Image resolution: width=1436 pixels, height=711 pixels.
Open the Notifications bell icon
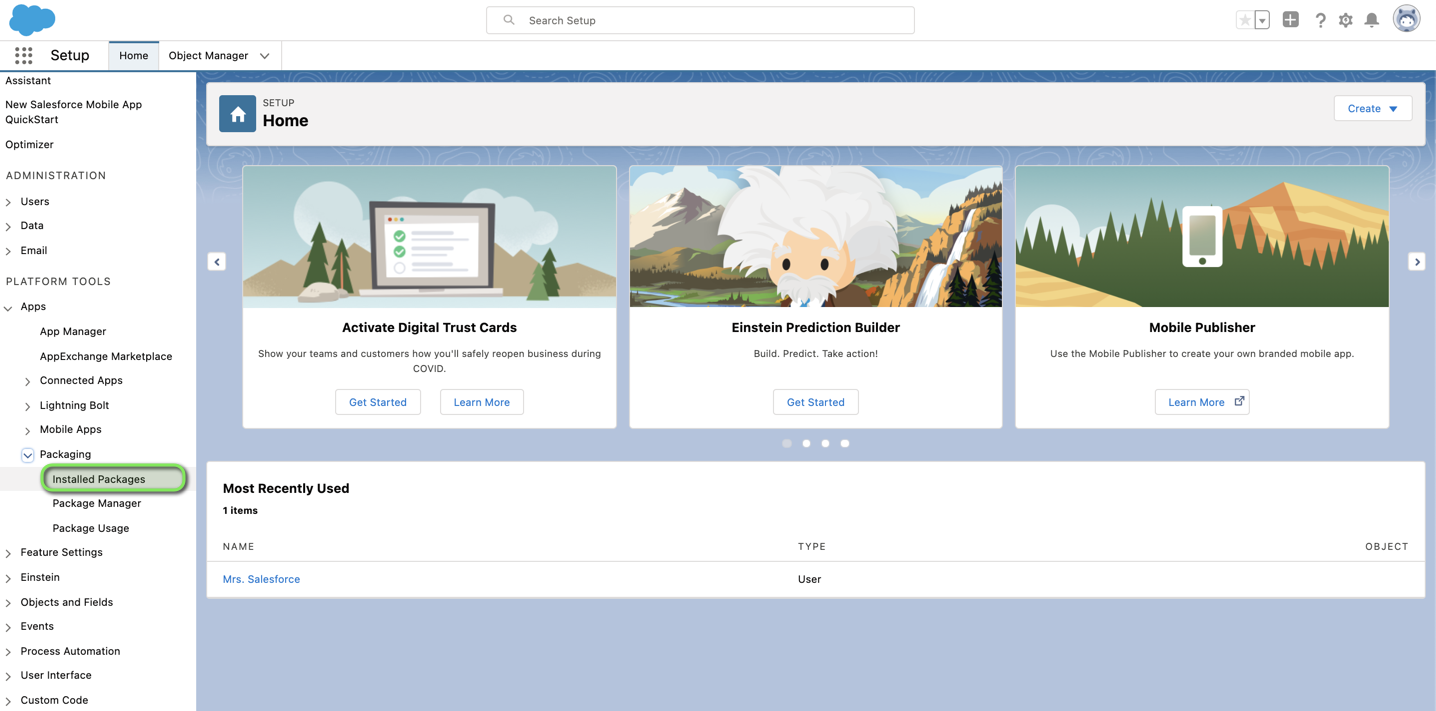coord(1372,20)
